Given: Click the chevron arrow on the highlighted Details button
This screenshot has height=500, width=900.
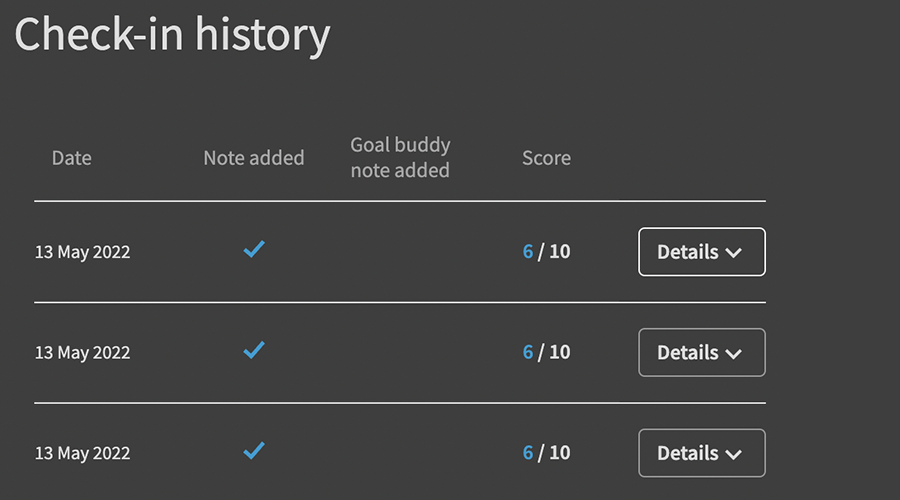Looking at the screenshot, I should (x=734, y=253).
